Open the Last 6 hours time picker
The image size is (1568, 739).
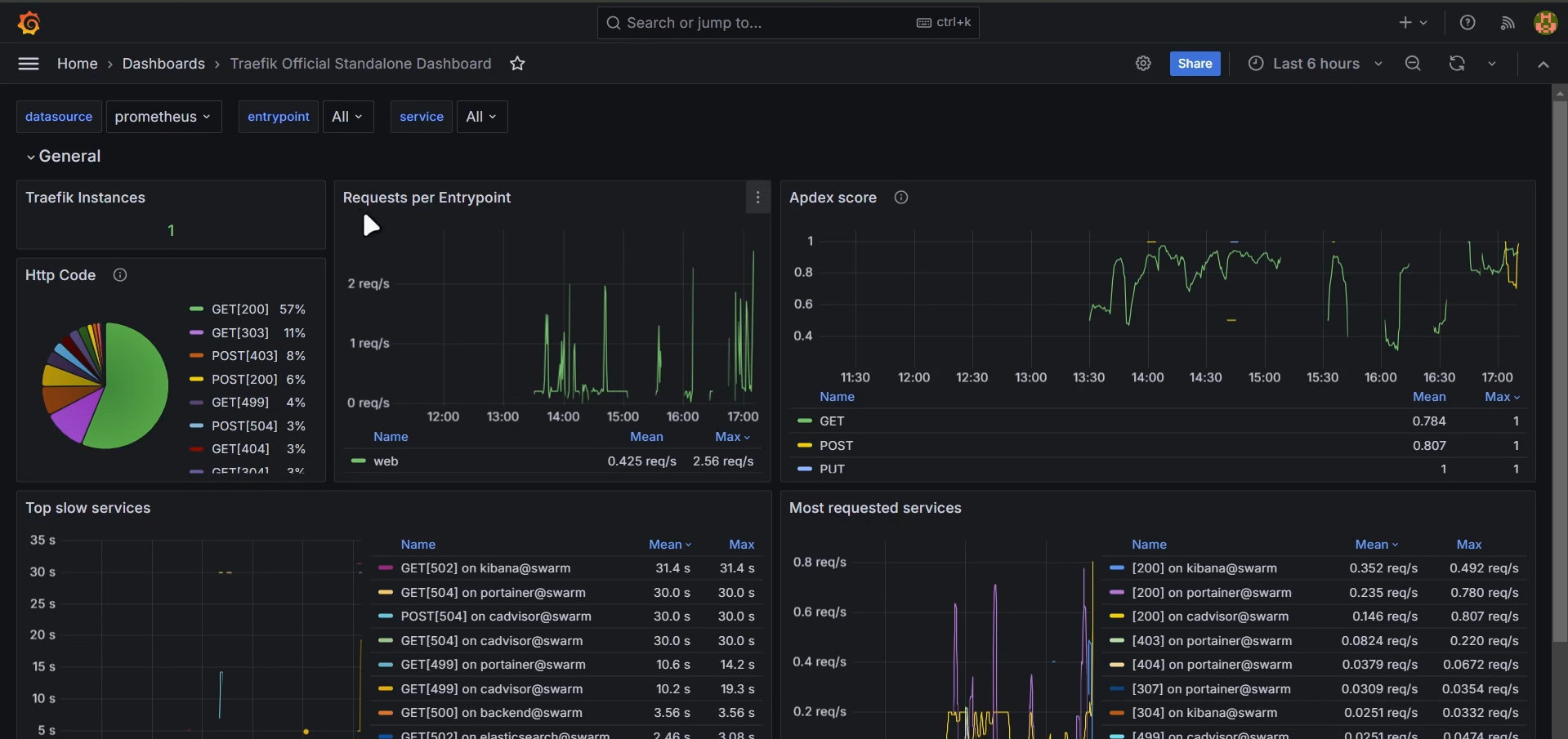tap(1316, 64)
